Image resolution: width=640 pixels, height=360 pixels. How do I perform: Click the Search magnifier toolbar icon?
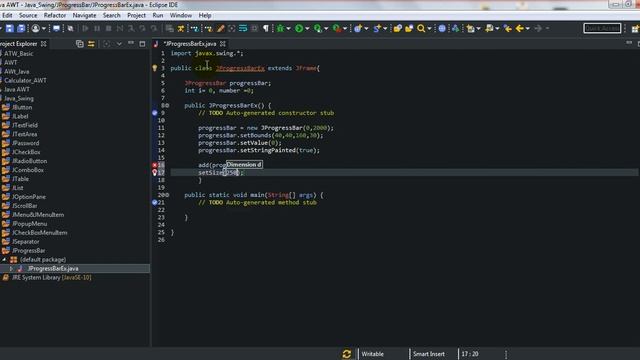point(421,28)
